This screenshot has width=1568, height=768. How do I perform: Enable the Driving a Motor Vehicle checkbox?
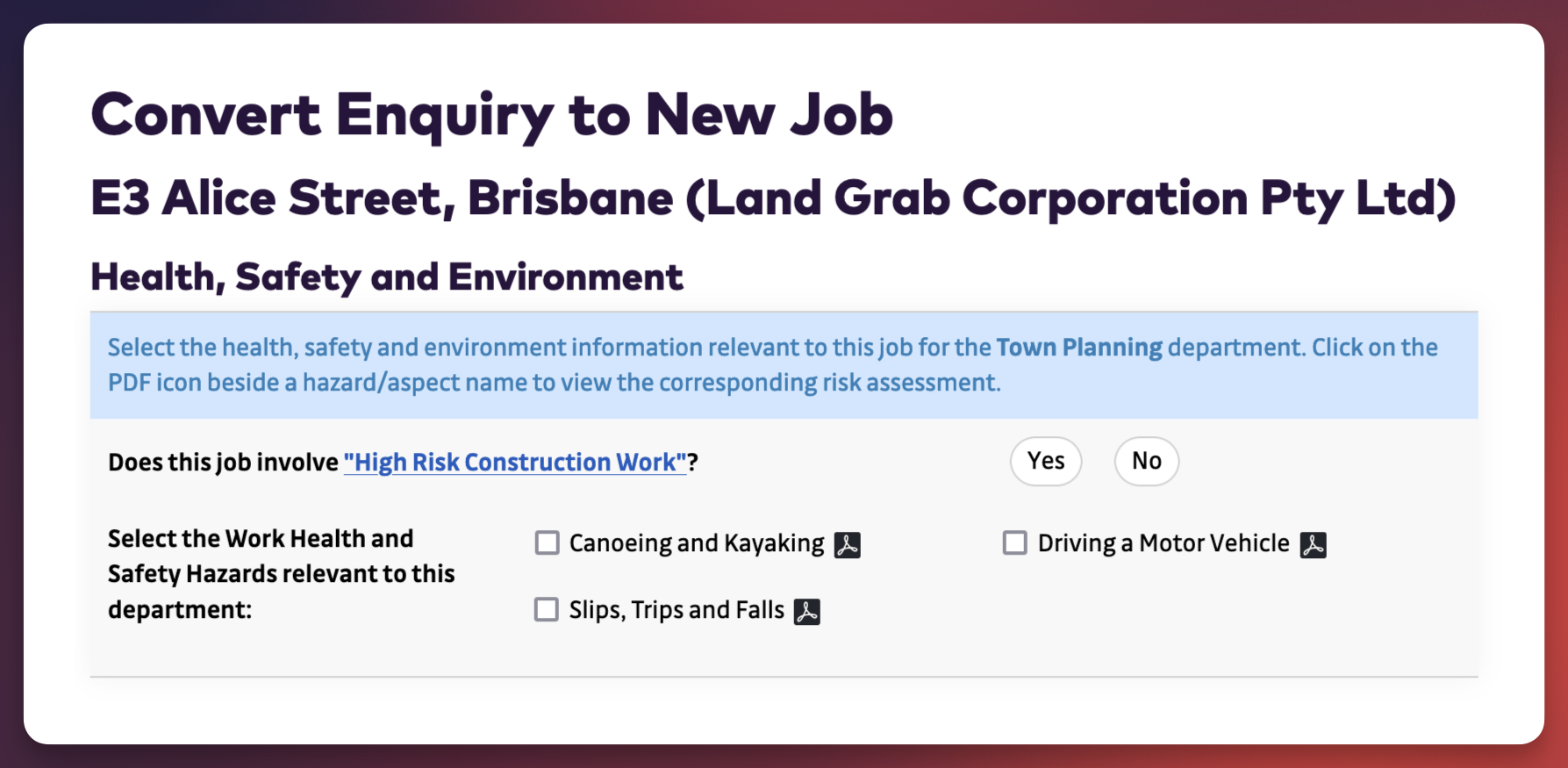coord(1015,543)
